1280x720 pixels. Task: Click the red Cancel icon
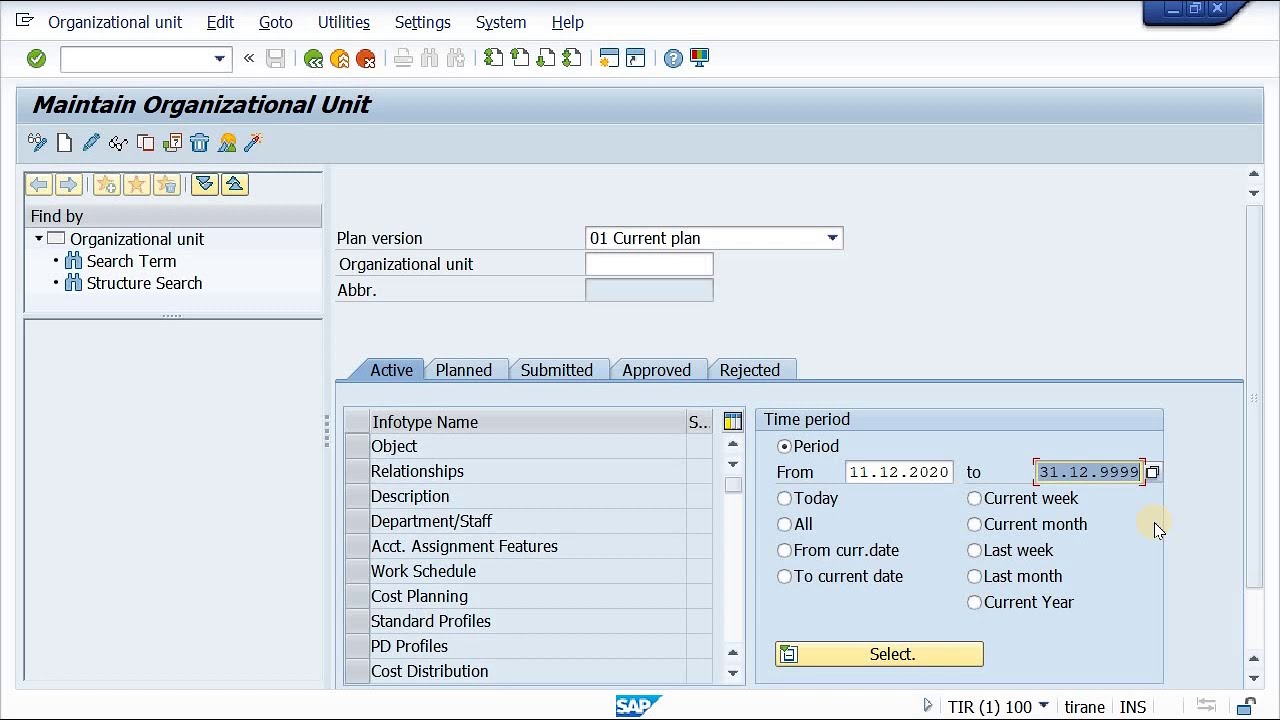(x=366, y=59)
